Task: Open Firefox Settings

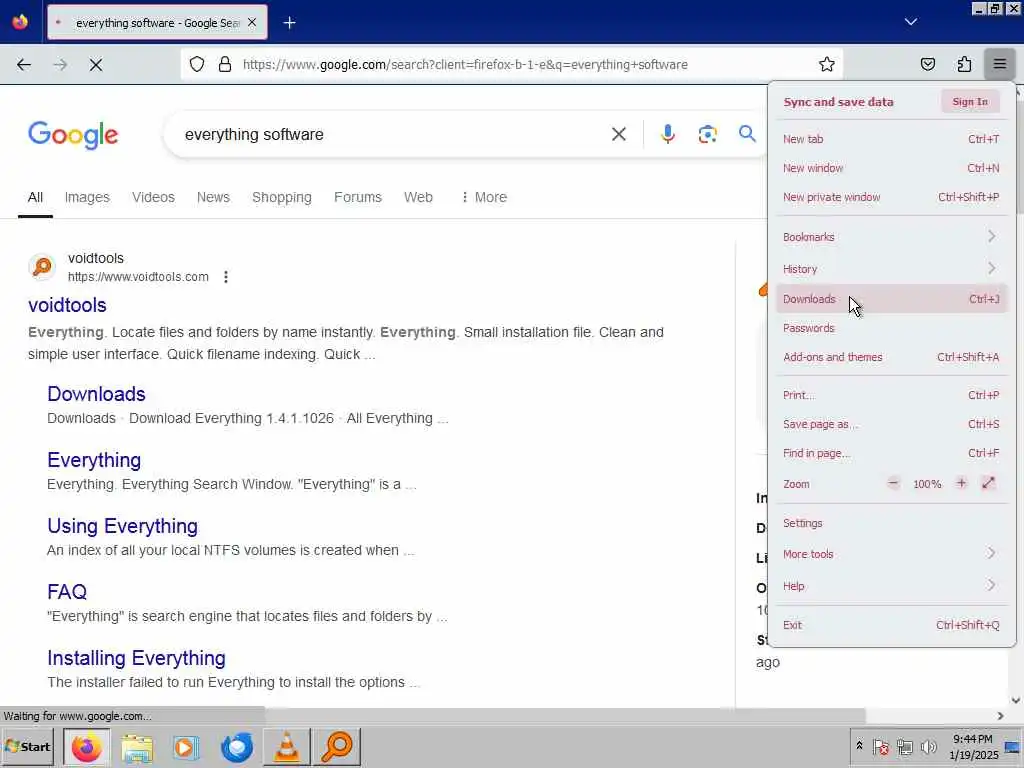Action: [x=891, y=523]
